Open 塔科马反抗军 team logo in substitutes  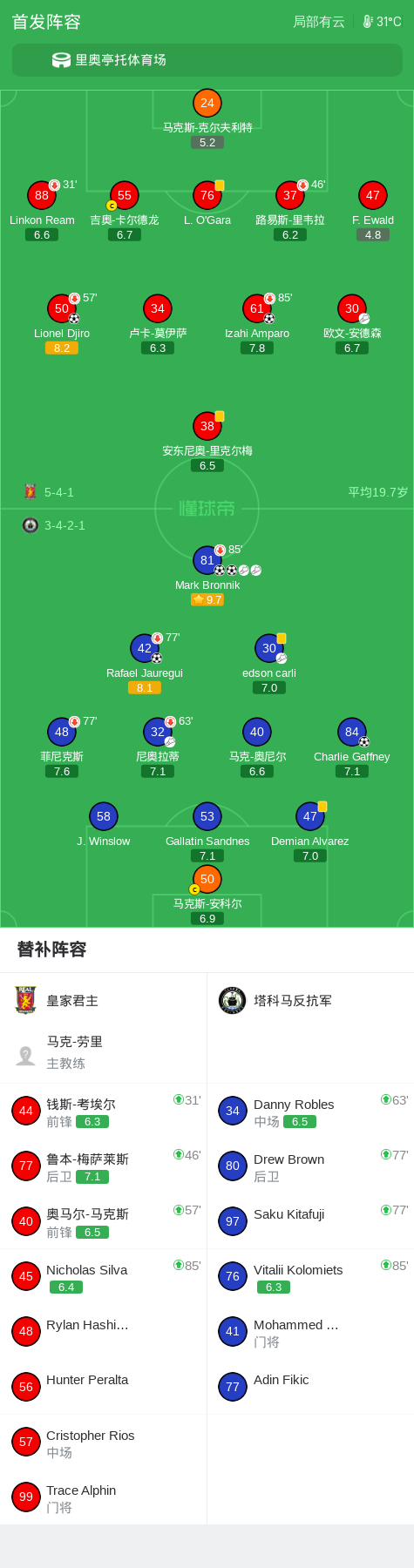[x=232, y=1000]
